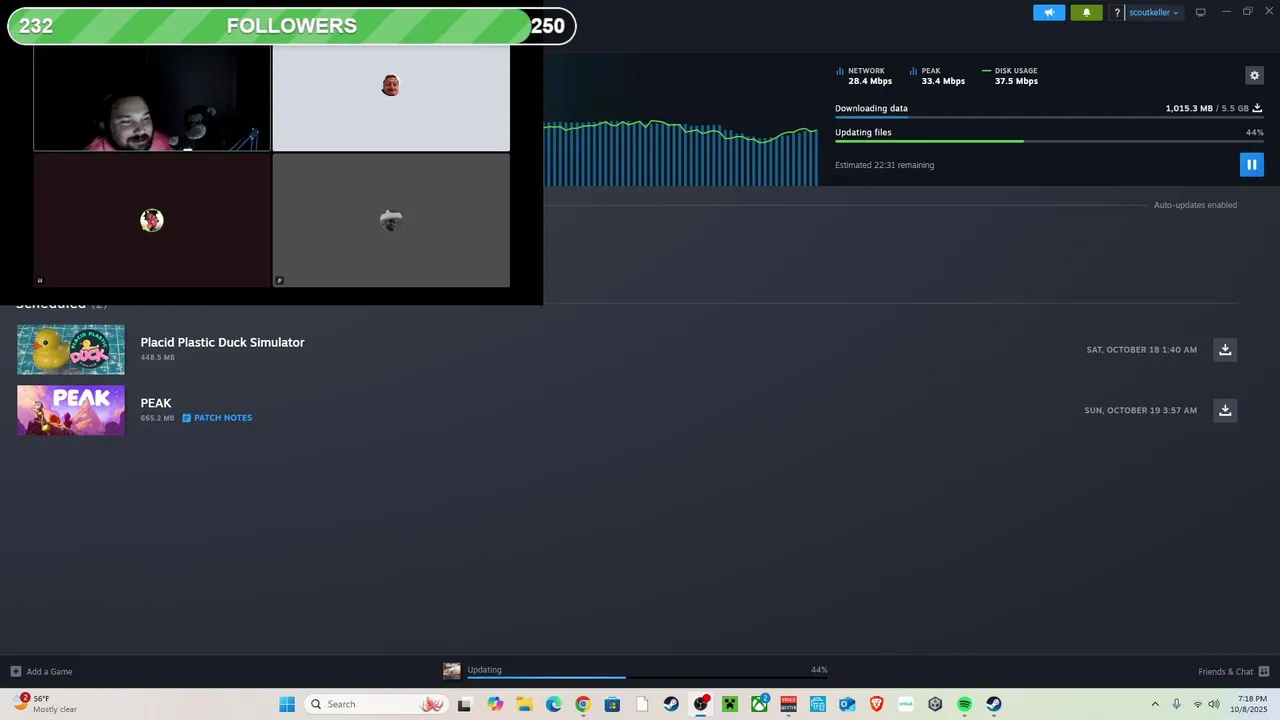Download the PEAK update now
The height and width of the screenshot is (720, 1280).
(x=1225, y=410)
